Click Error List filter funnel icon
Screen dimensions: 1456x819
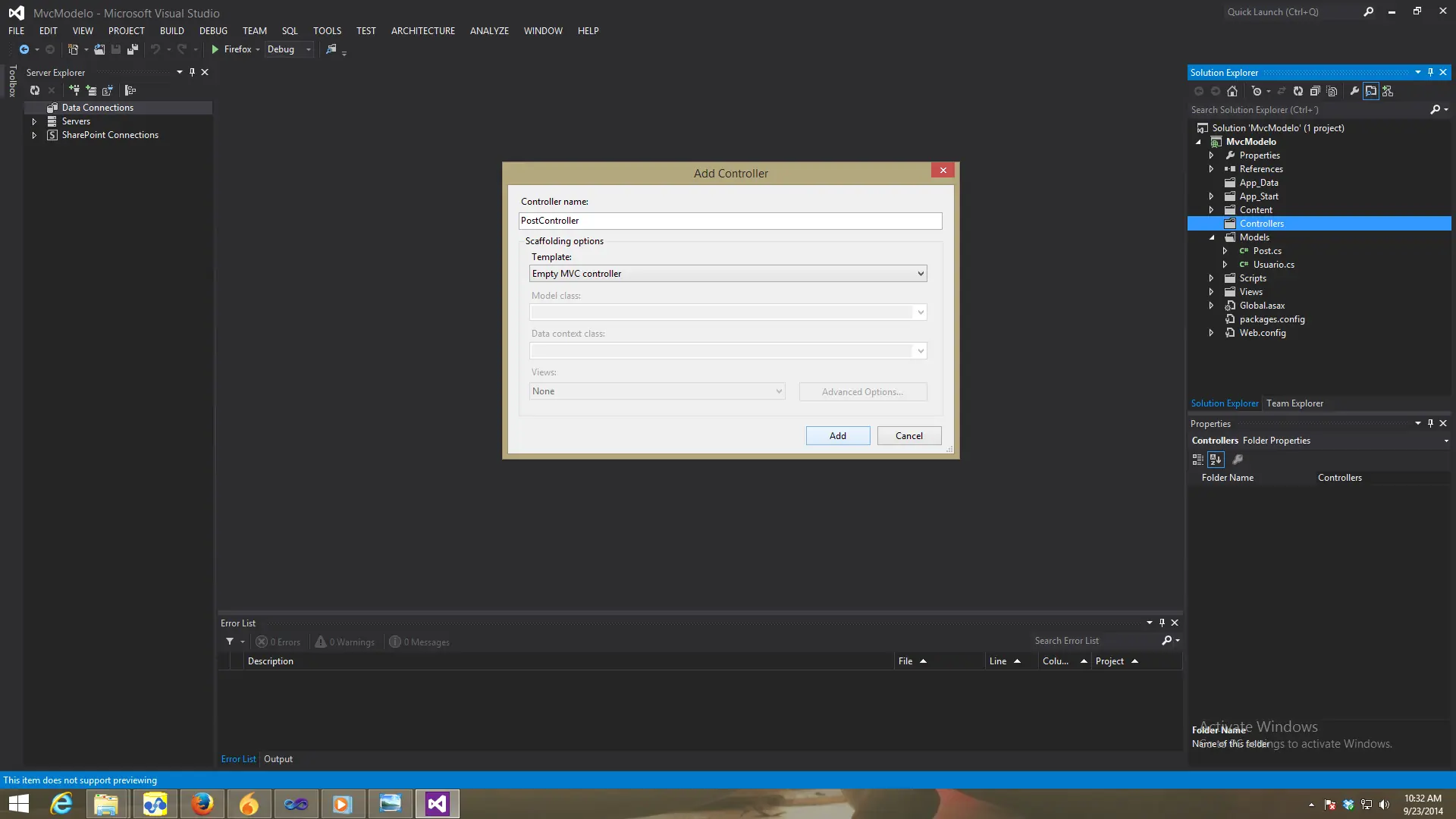230,642
